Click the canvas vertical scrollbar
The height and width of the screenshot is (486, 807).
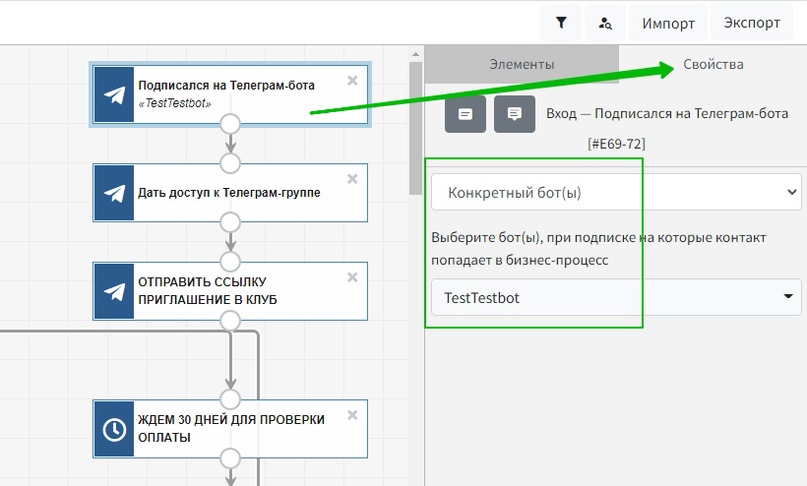415,130
